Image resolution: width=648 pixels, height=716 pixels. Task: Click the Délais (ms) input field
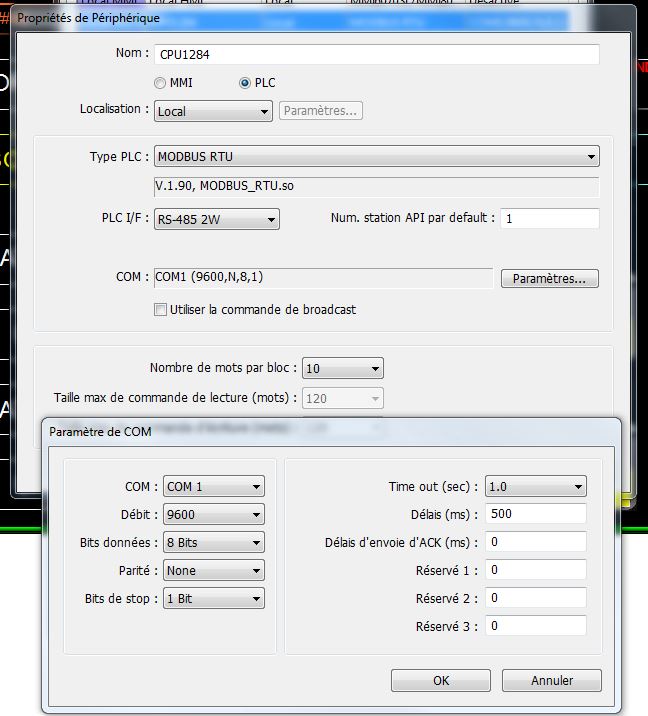click(x=535, y=514)
